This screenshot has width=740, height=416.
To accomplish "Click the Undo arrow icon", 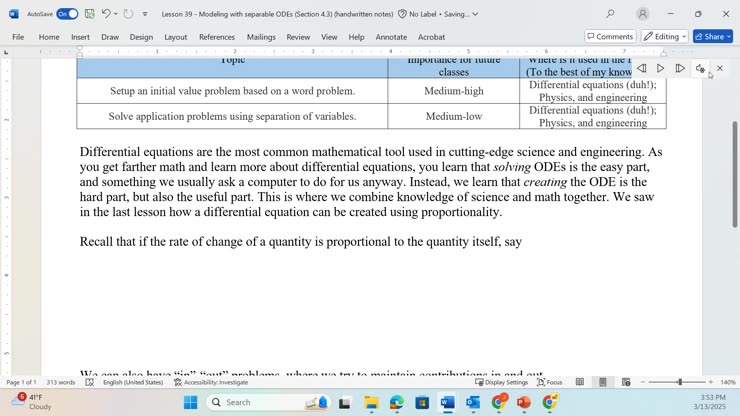I will pos(106,14).
